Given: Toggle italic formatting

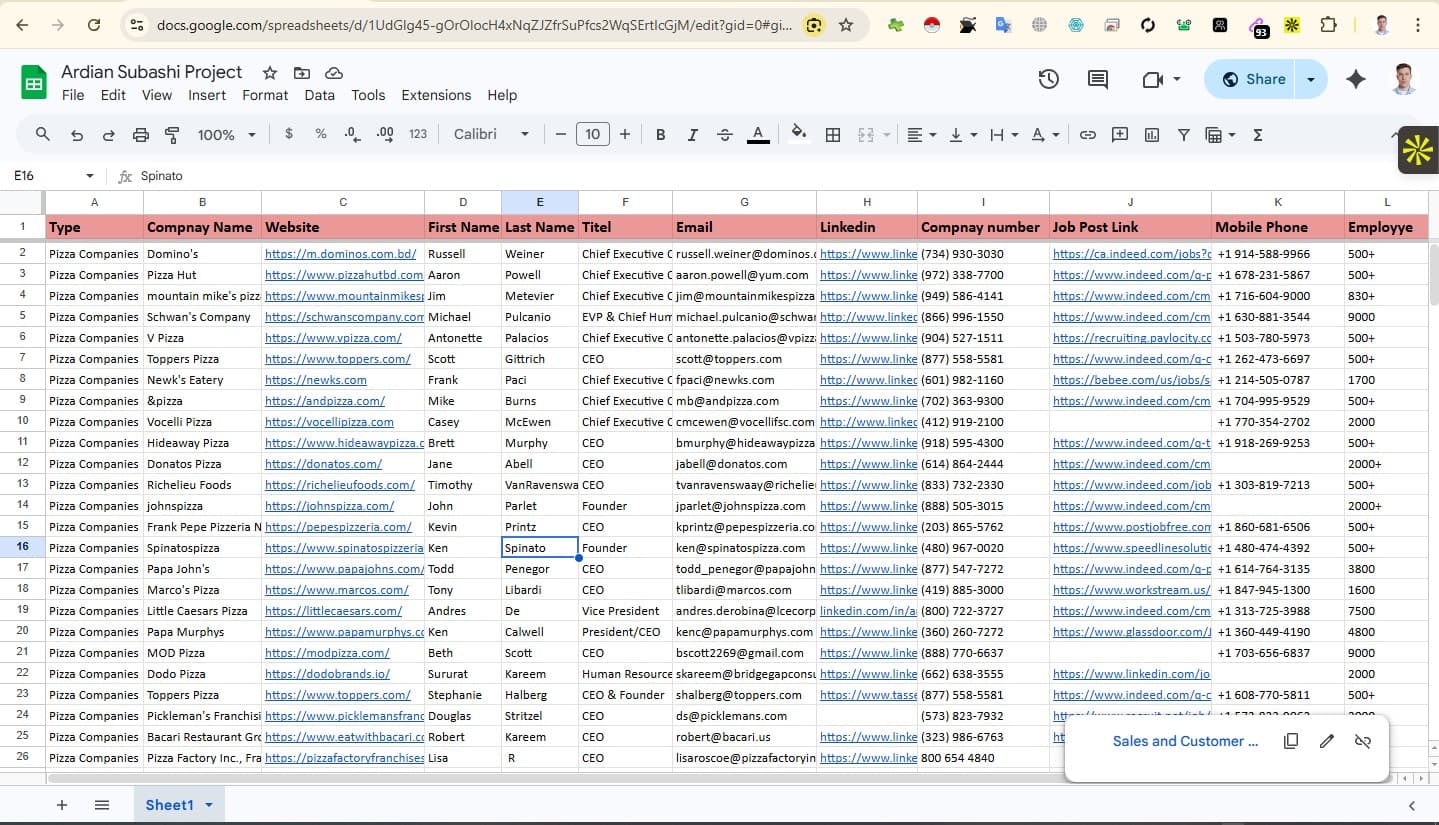Looking at the screenshot, I should [692, 134].
